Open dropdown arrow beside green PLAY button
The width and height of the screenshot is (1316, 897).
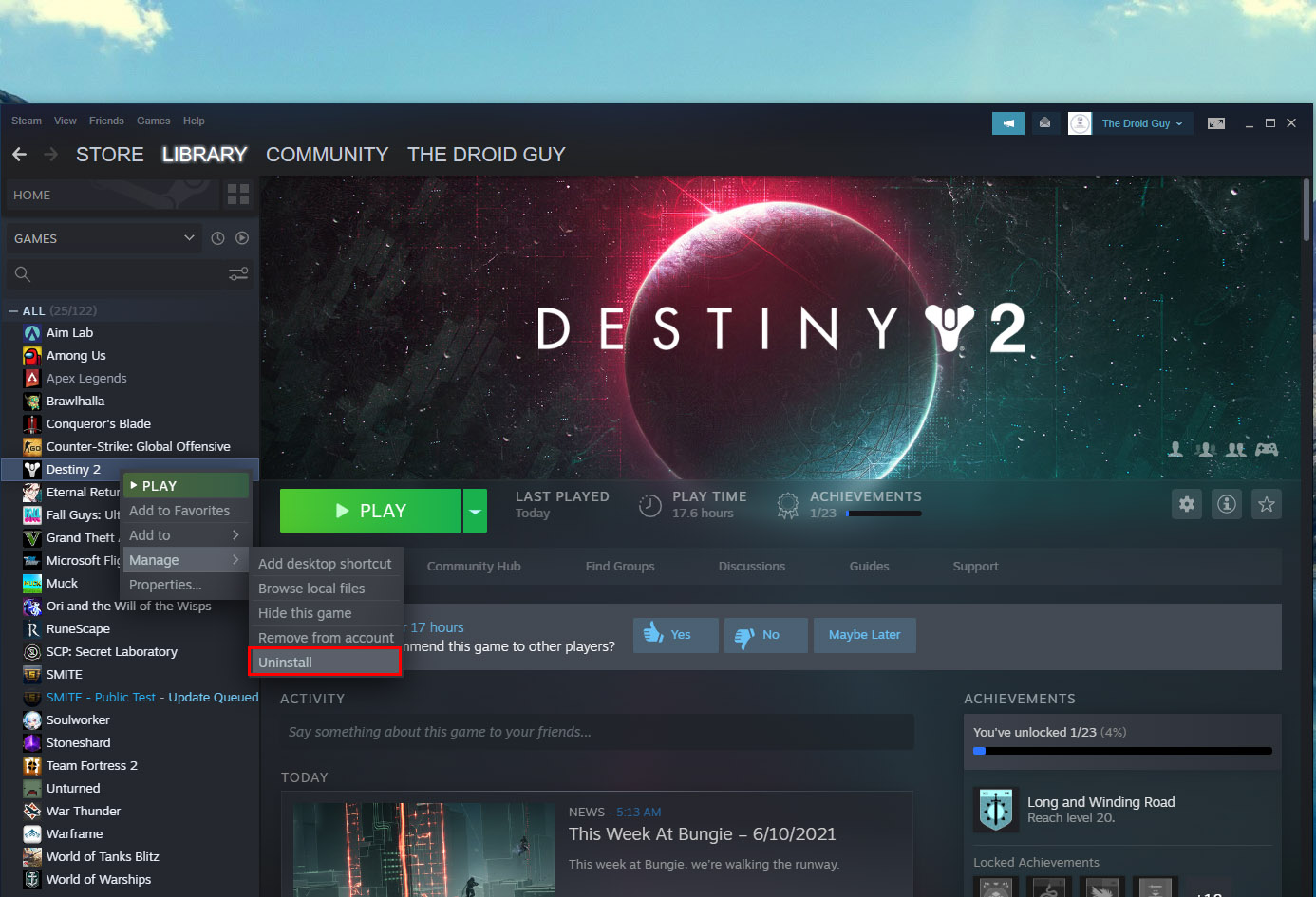click(475, 511)
